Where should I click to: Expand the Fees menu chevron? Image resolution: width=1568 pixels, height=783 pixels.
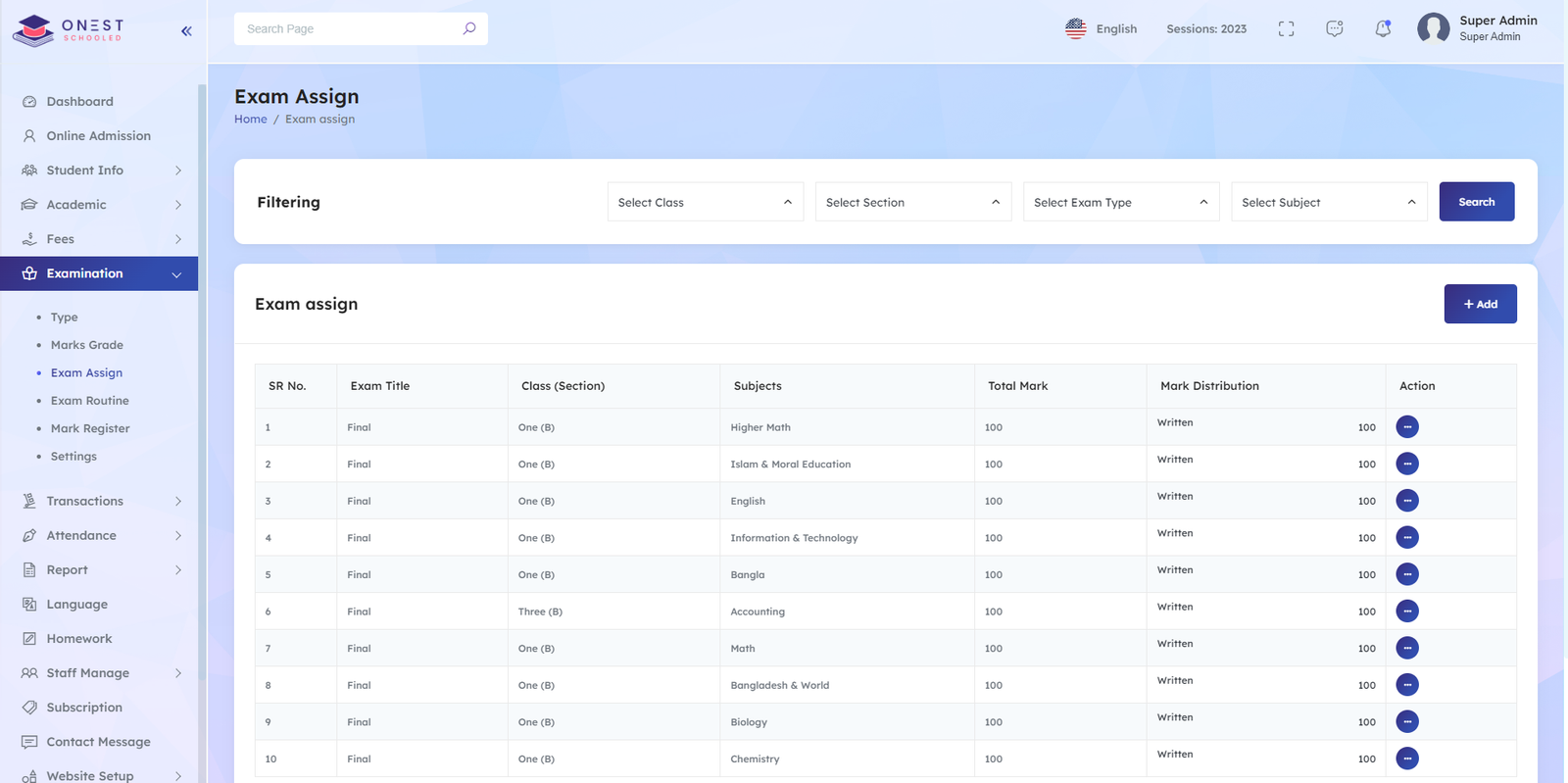[x=178, y=239]
